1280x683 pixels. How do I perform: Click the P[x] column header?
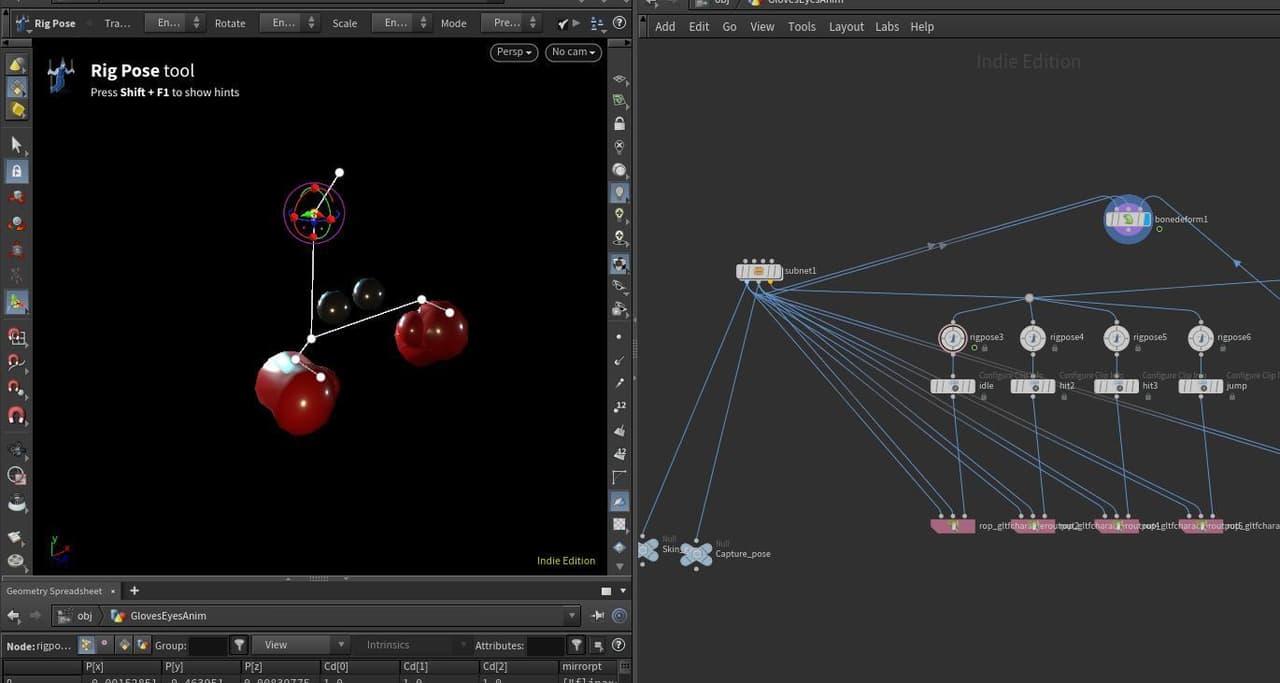(121, 667)
